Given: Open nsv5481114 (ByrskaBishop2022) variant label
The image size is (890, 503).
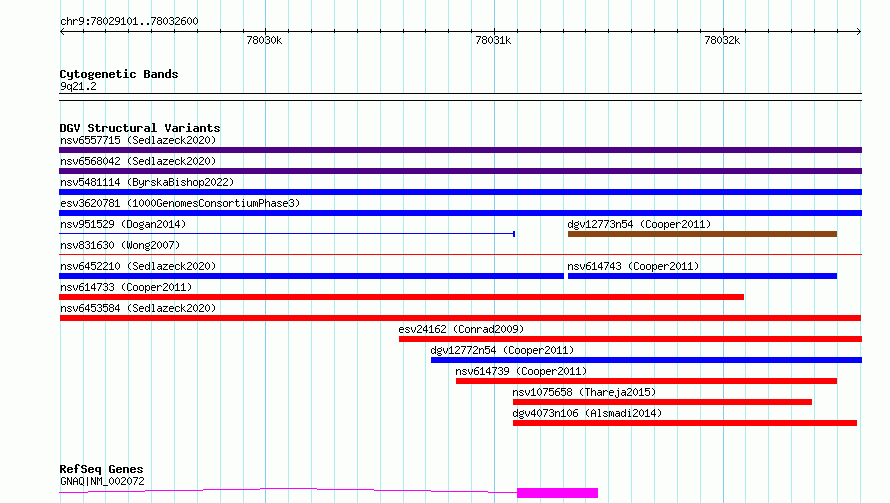Looking at the screenshot, I should point(147,182).
